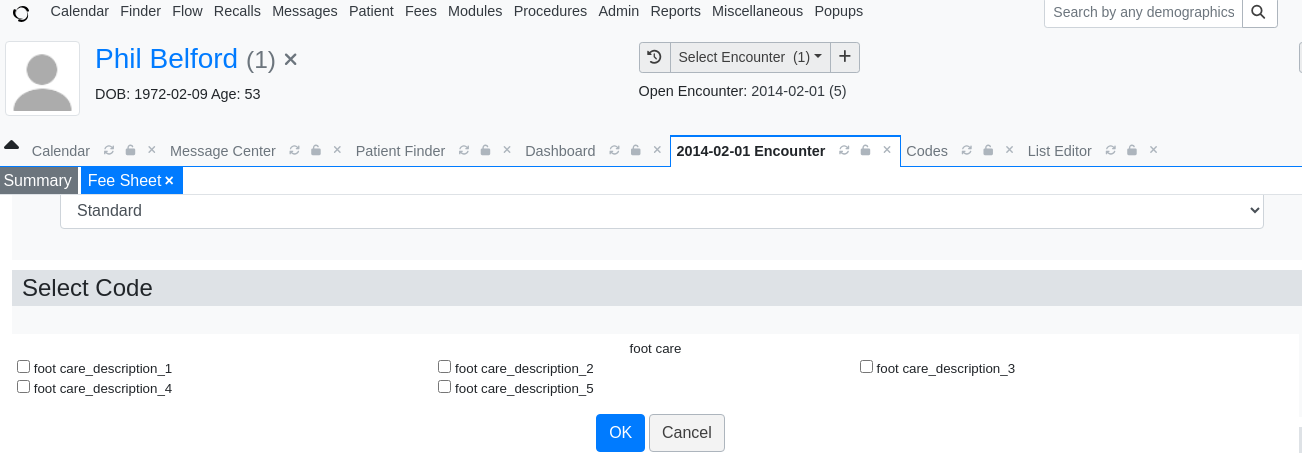Open the Procedures menu
Screen dimensions: 1302x453
(x=550, y=11)
